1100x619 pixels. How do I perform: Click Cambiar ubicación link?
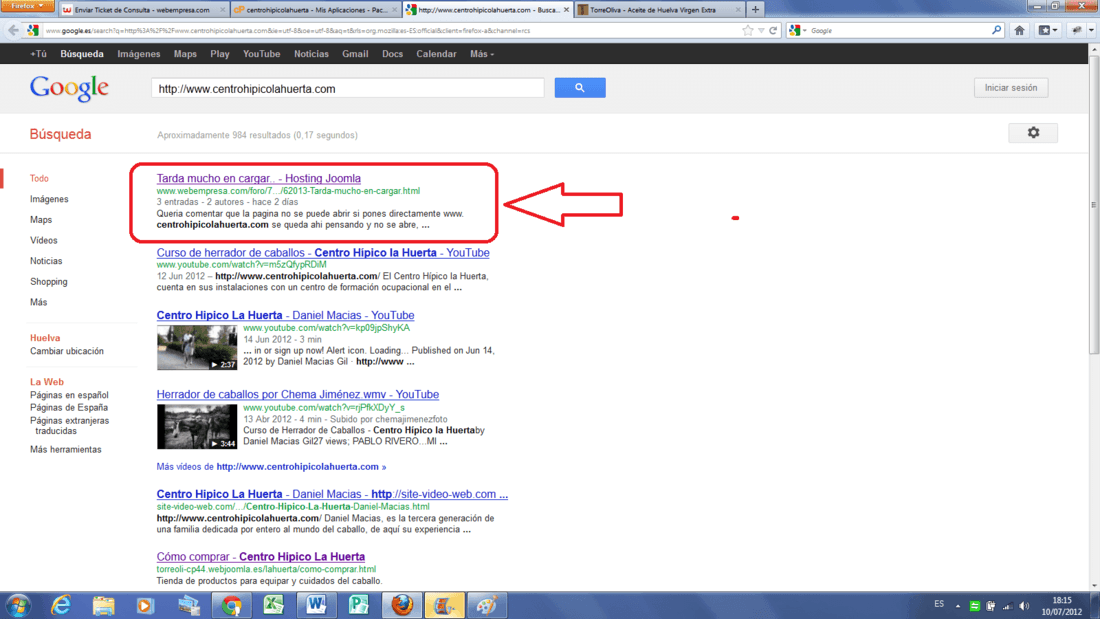tap(67, 351)
